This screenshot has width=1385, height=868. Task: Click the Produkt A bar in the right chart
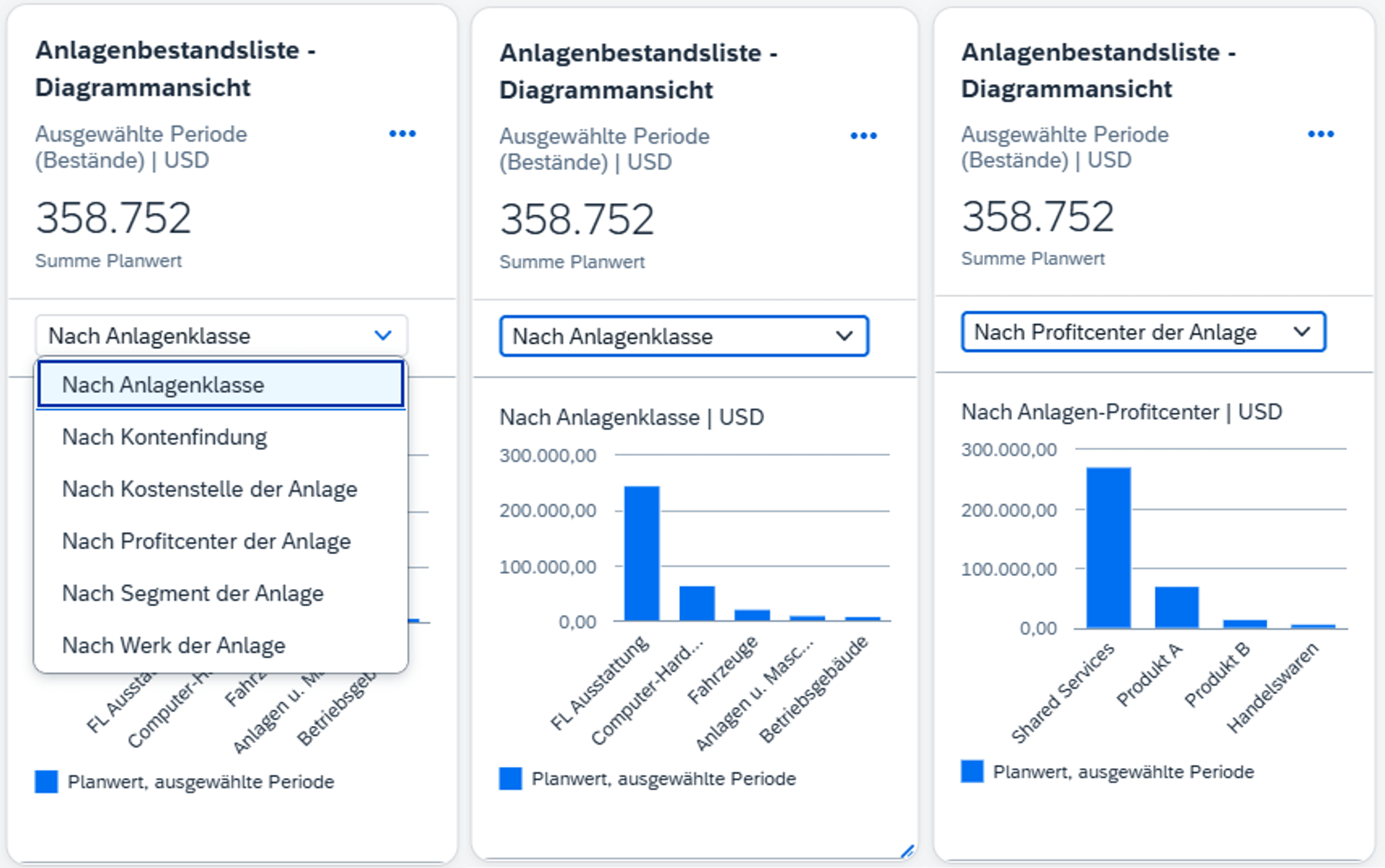tap(1176, 607)
